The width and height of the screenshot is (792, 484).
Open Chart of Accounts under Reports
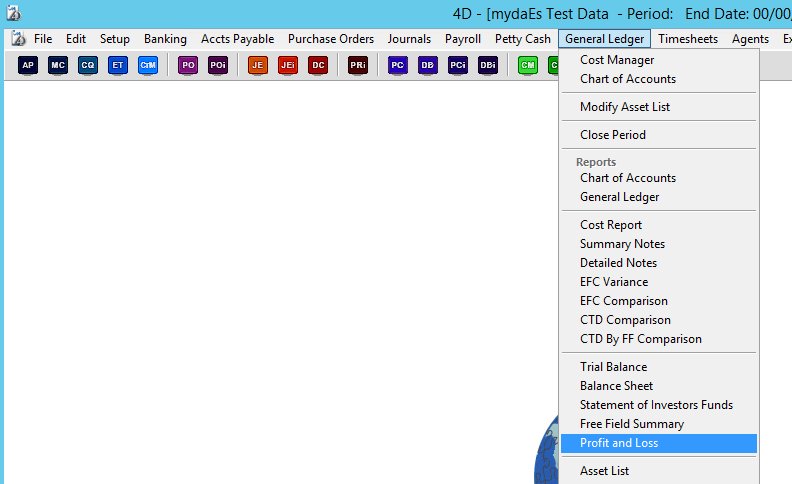(659, 178)
